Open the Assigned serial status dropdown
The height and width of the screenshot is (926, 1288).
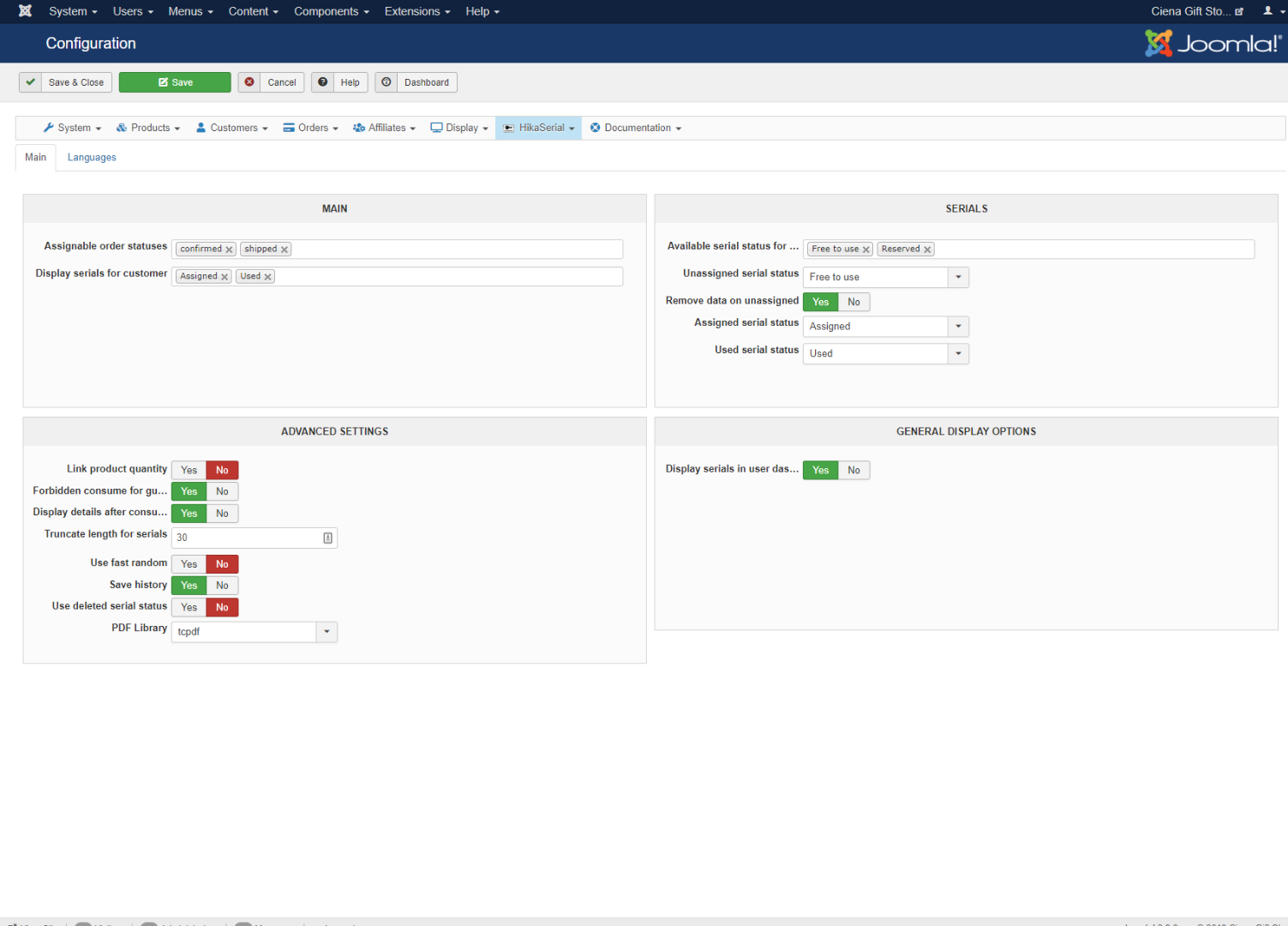click(x=886, y=327)
